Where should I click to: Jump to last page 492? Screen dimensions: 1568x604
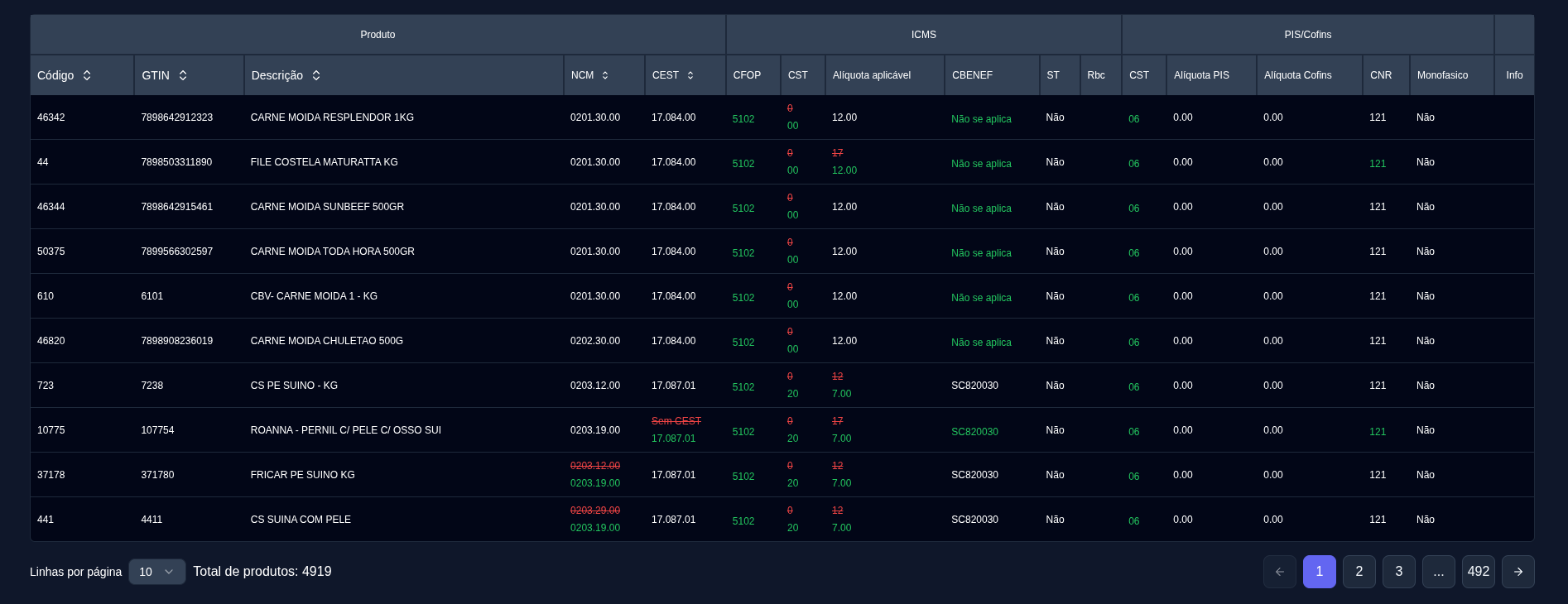coord(1478,572)
